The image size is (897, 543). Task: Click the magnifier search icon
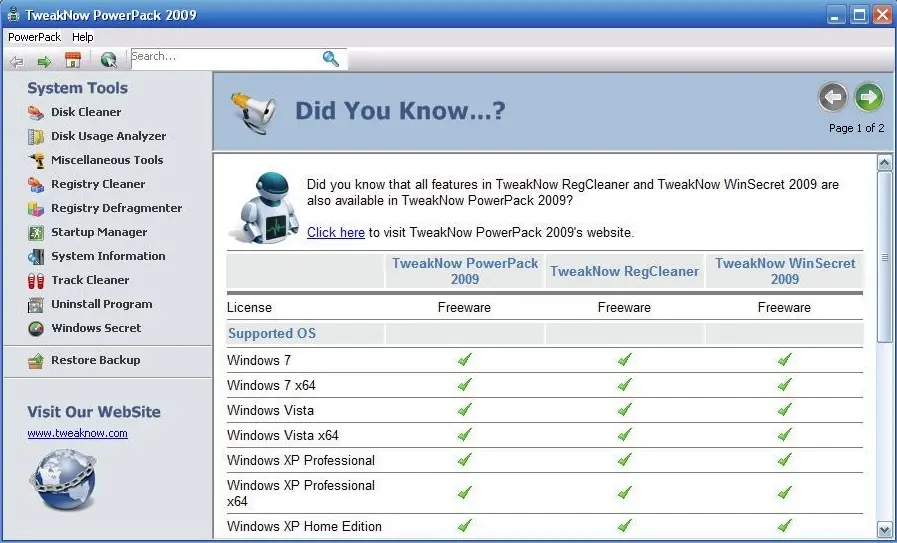click(331, 58)
